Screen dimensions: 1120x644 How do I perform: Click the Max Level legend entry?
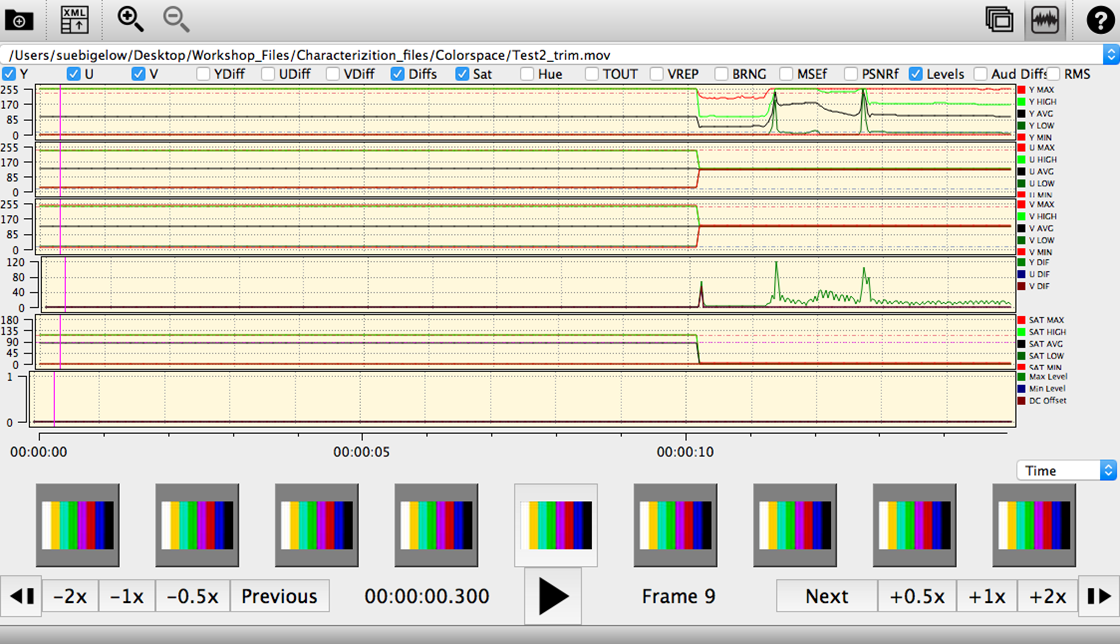(1043, 376)
